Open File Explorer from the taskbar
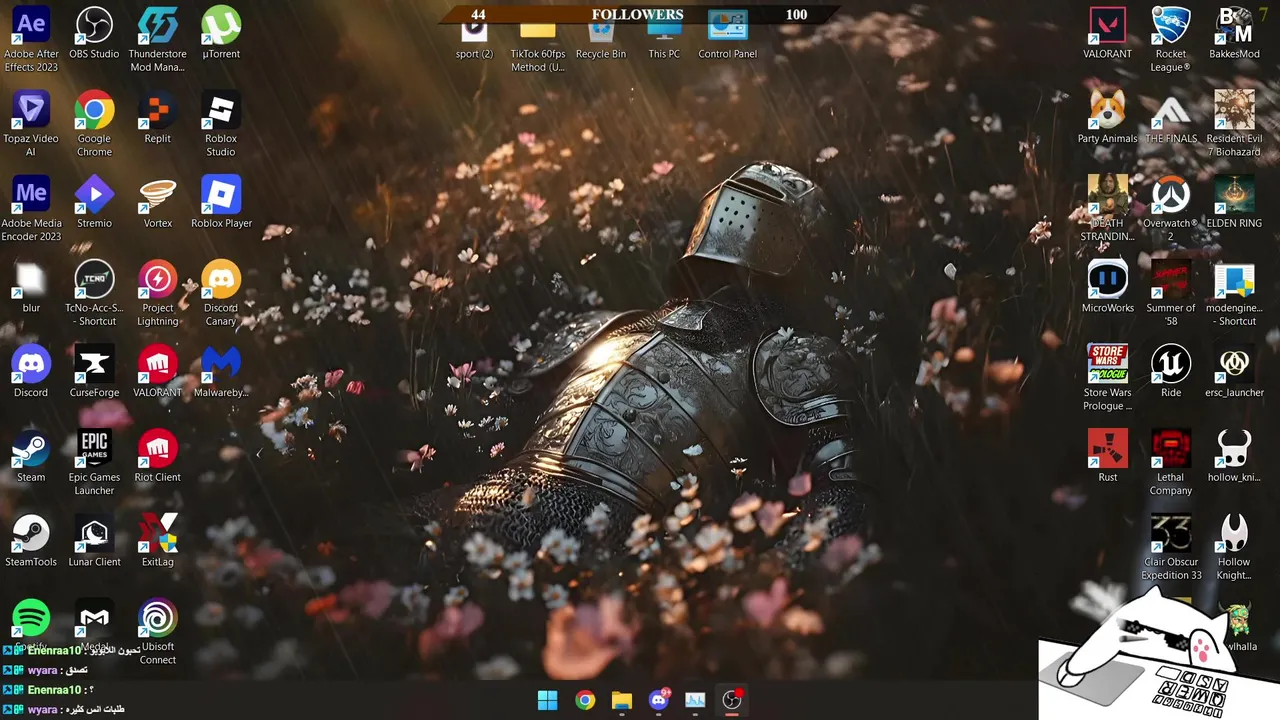Screen dimensions: 1280x720 (622, 700)
